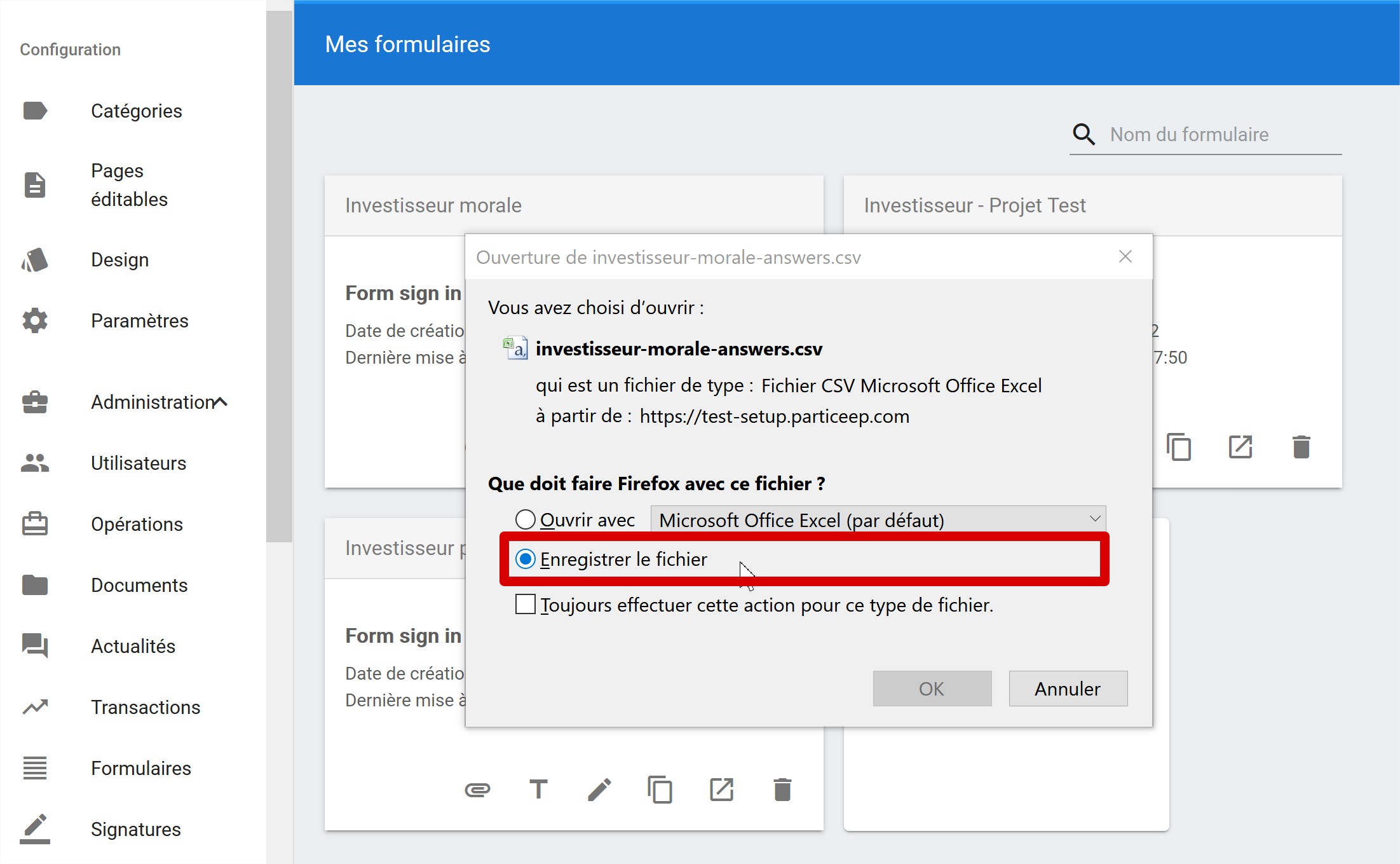Click the Formulaires lines icon

tap(35, 768)
